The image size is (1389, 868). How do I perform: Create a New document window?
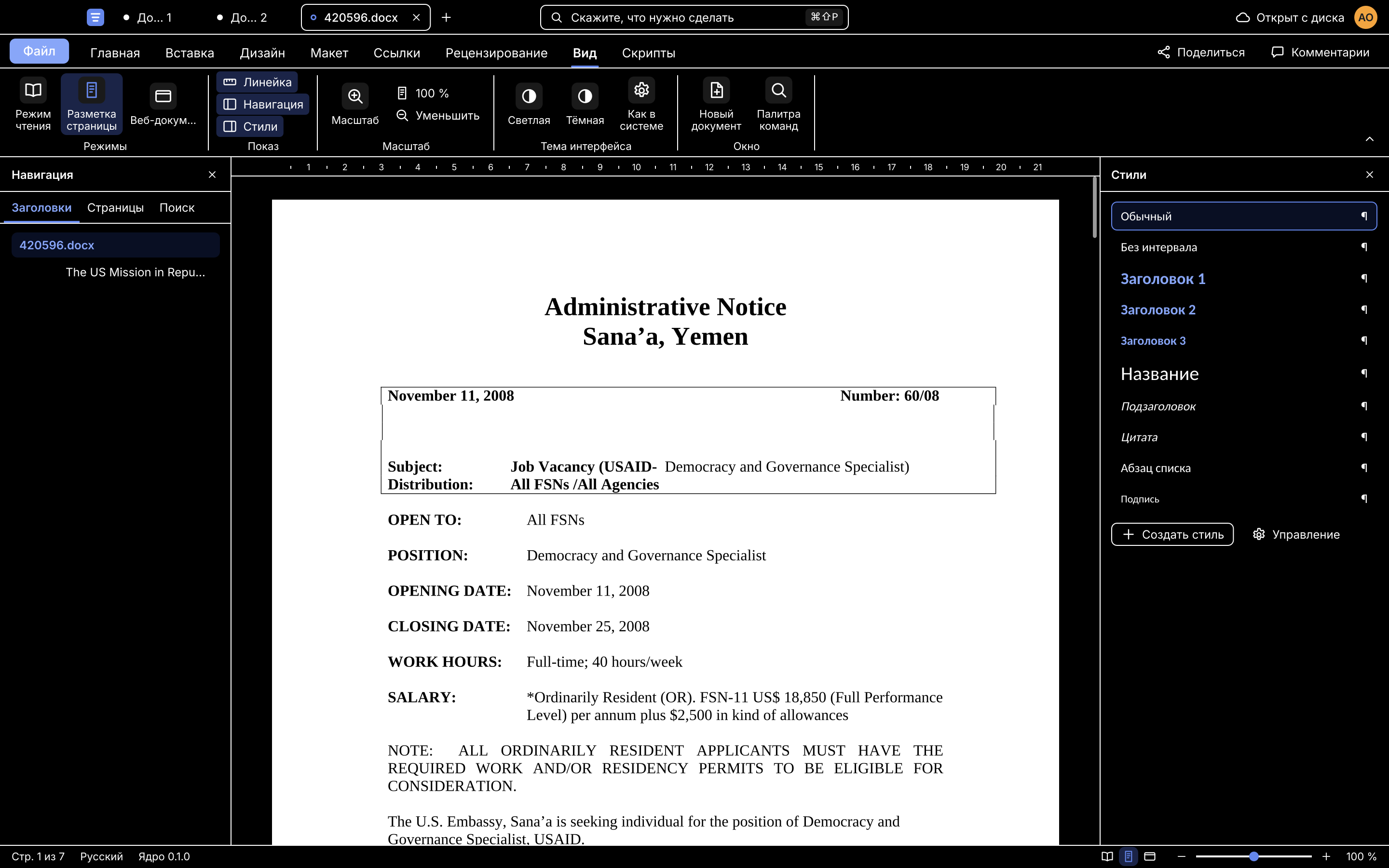[x=716, y=104]
